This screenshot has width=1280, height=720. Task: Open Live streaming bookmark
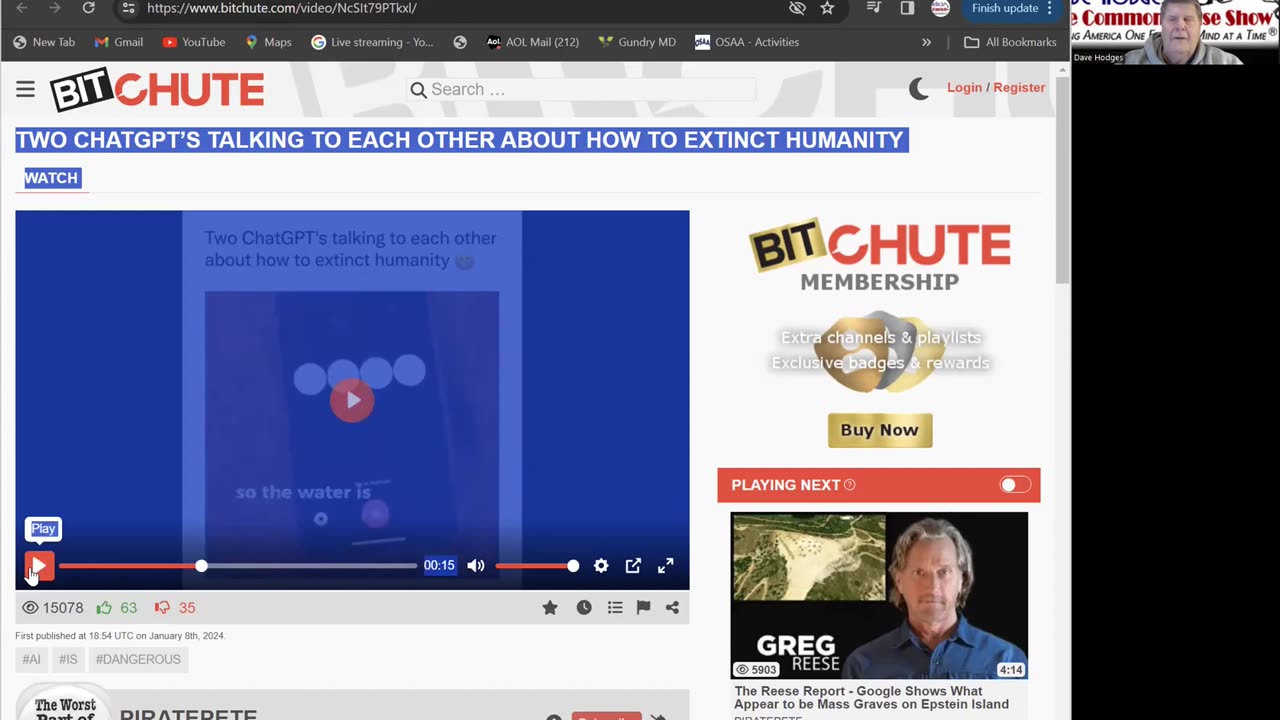tap(372, 42)
